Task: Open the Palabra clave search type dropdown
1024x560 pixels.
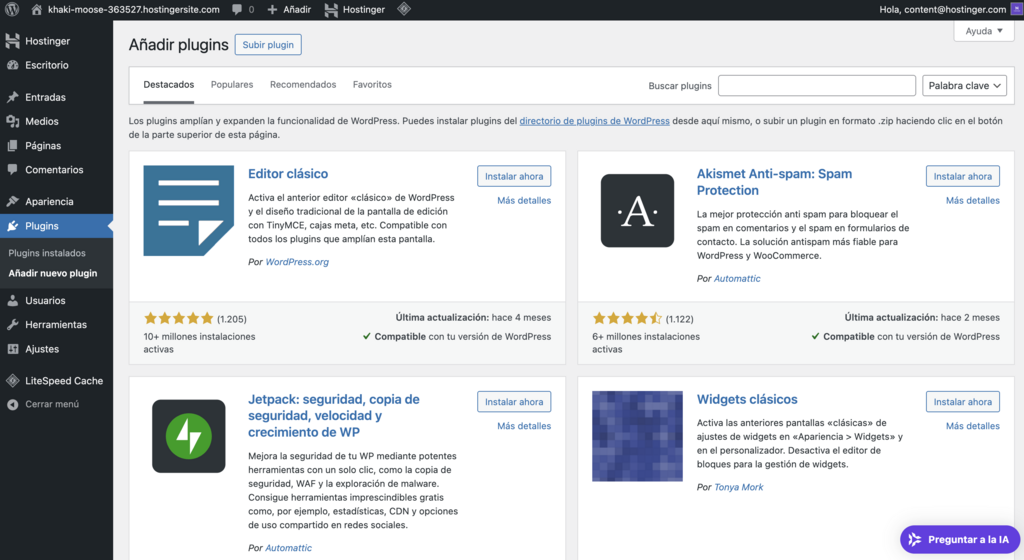Action: (965, 86)
